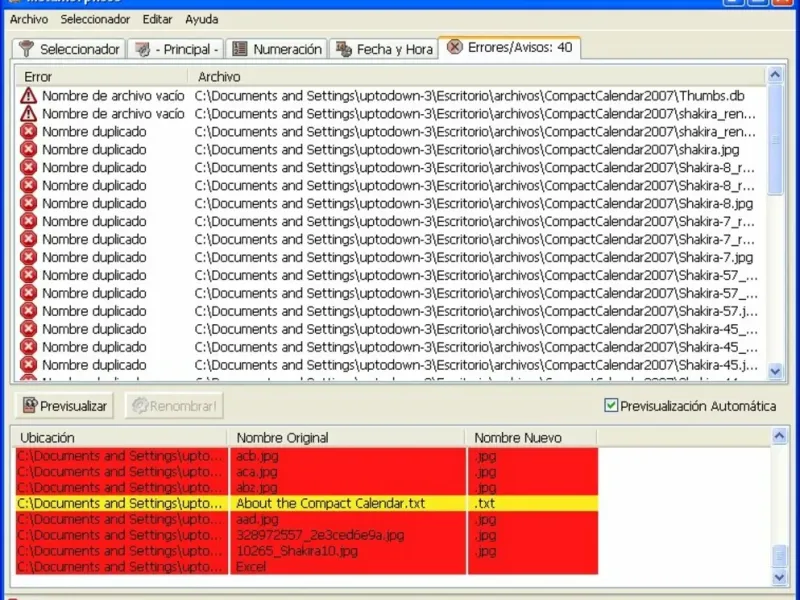Screen dimensions: 800x600
Task: Click preview list scrollbar down arrow
Action: 779,578
